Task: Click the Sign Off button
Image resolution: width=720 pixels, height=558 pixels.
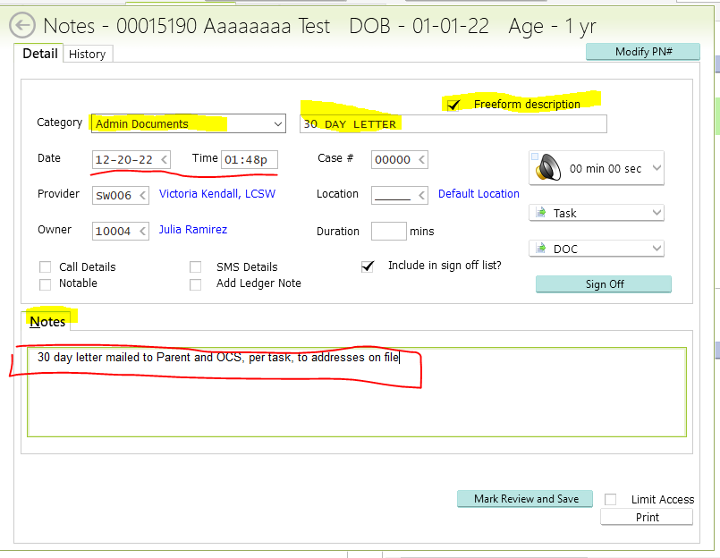Action: (603, 284)
